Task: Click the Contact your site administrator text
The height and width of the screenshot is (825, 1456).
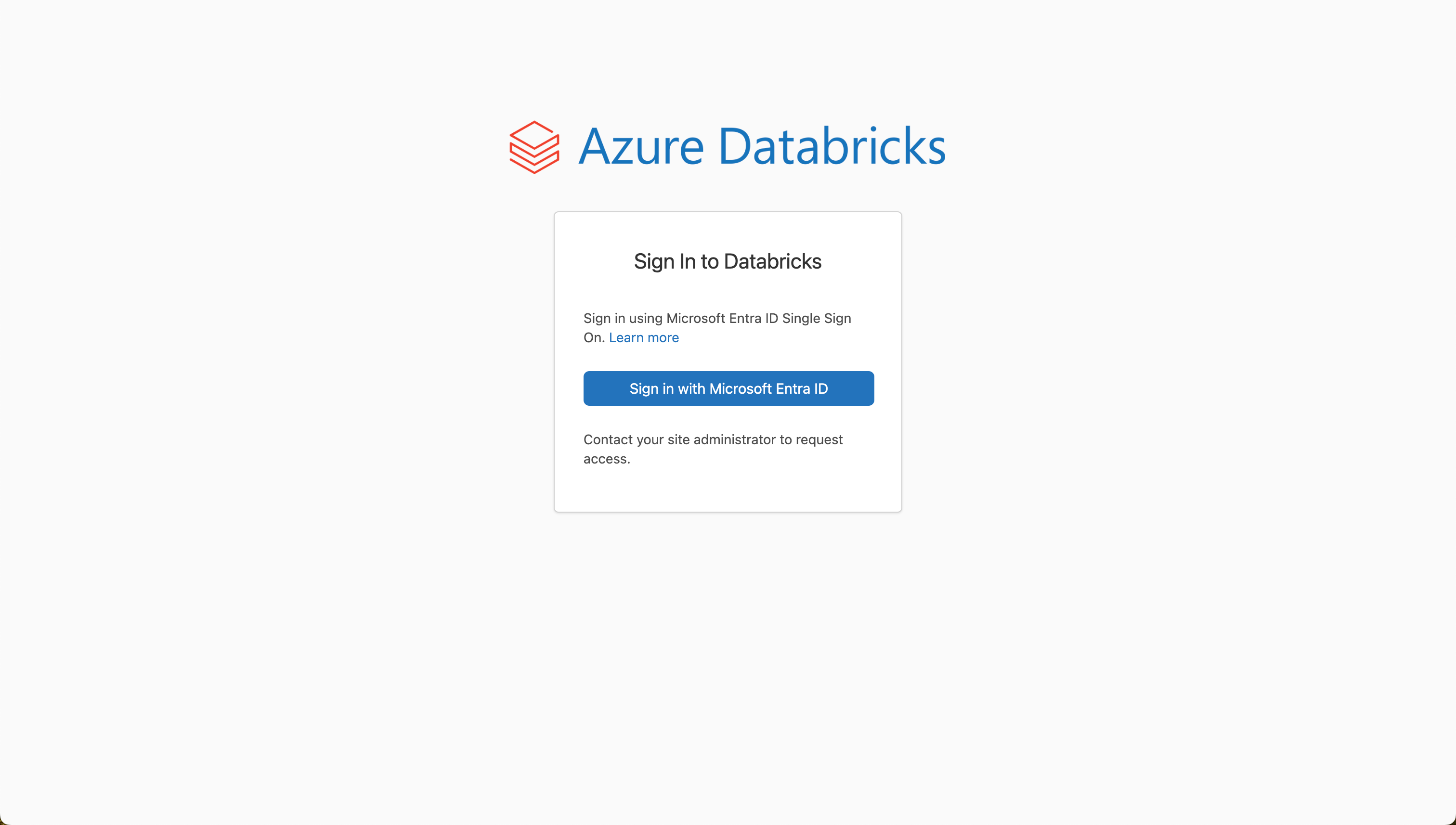Action: 713,440
